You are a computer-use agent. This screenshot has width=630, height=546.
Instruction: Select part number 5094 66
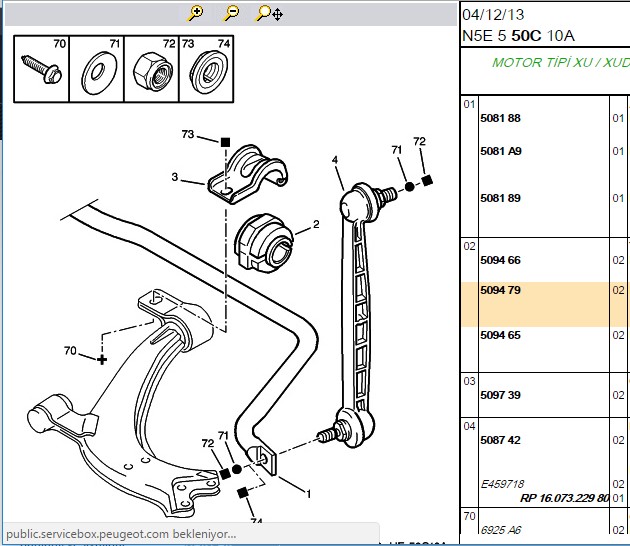pyautogui.click(x=500, y=260)
